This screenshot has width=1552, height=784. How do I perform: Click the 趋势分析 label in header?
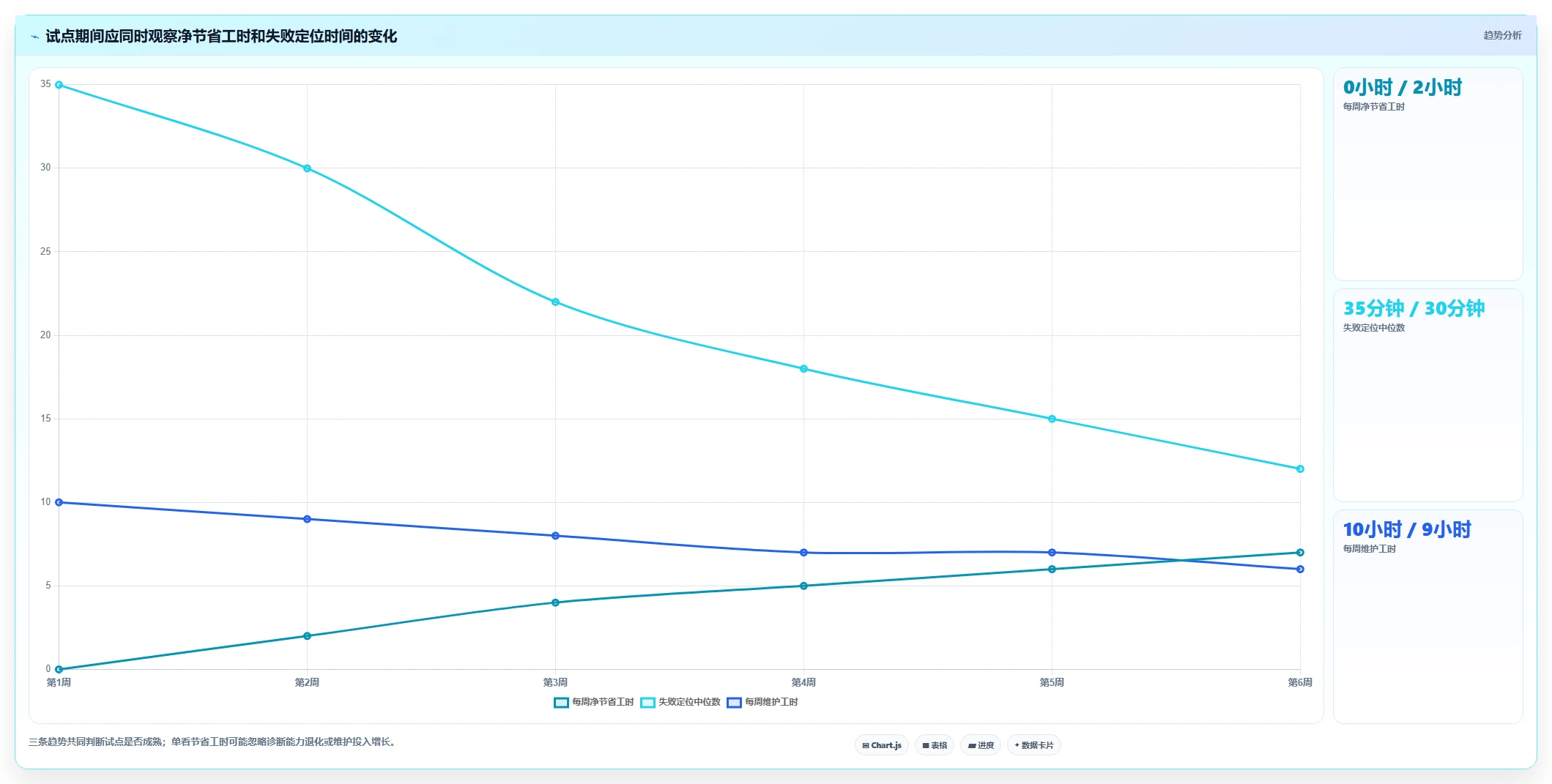point(1502,35)
